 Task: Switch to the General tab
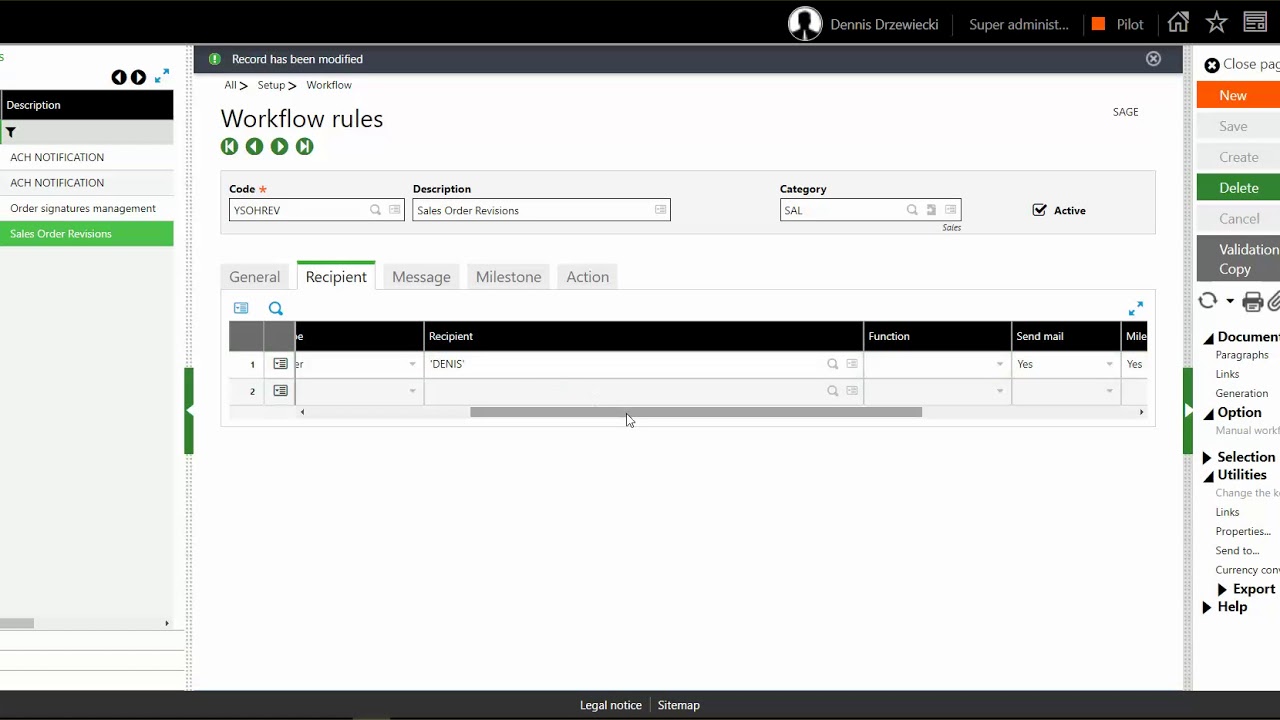254,277
